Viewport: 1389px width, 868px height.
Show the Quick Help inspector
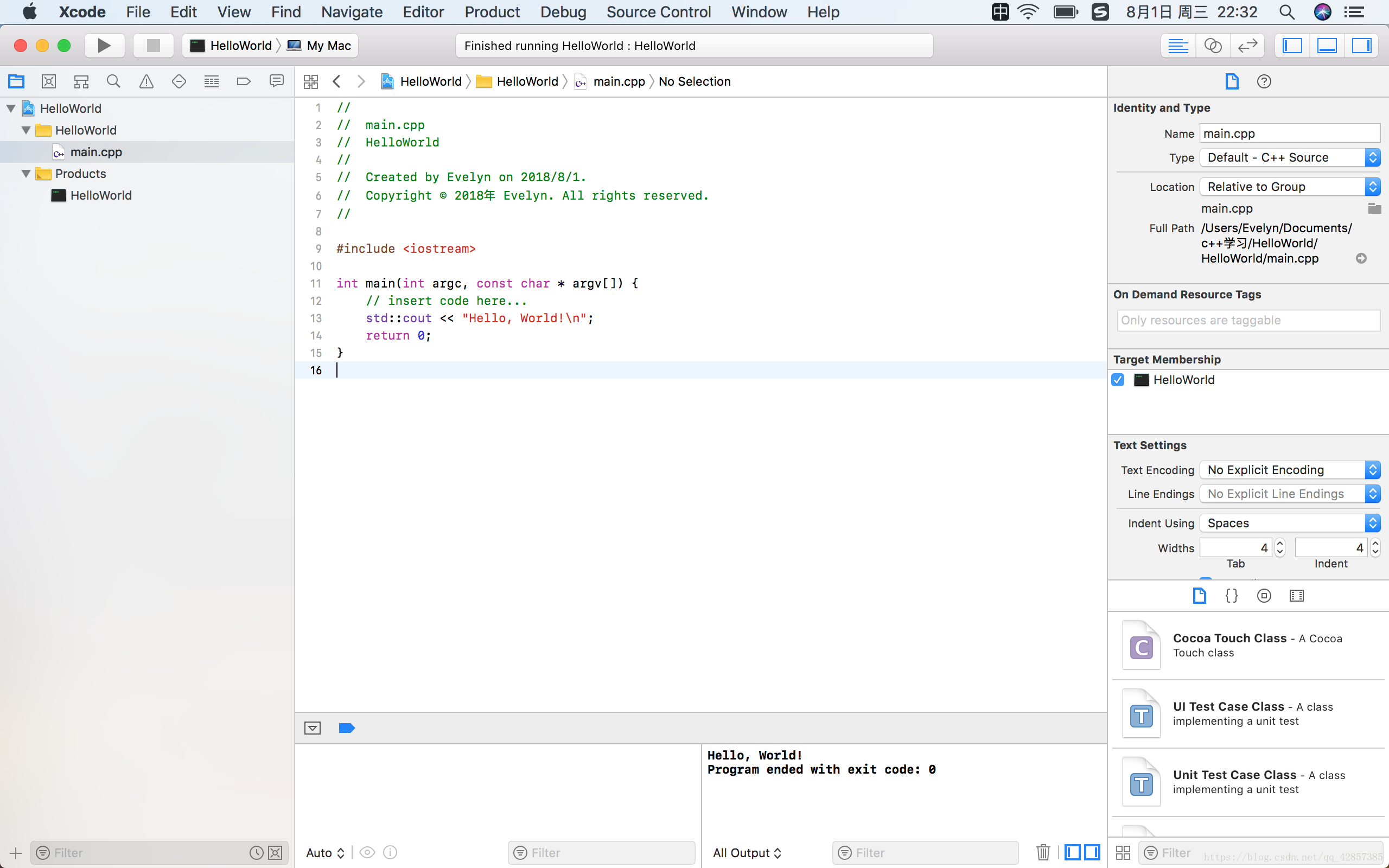pyautogui.click(x=1264, y=81)
